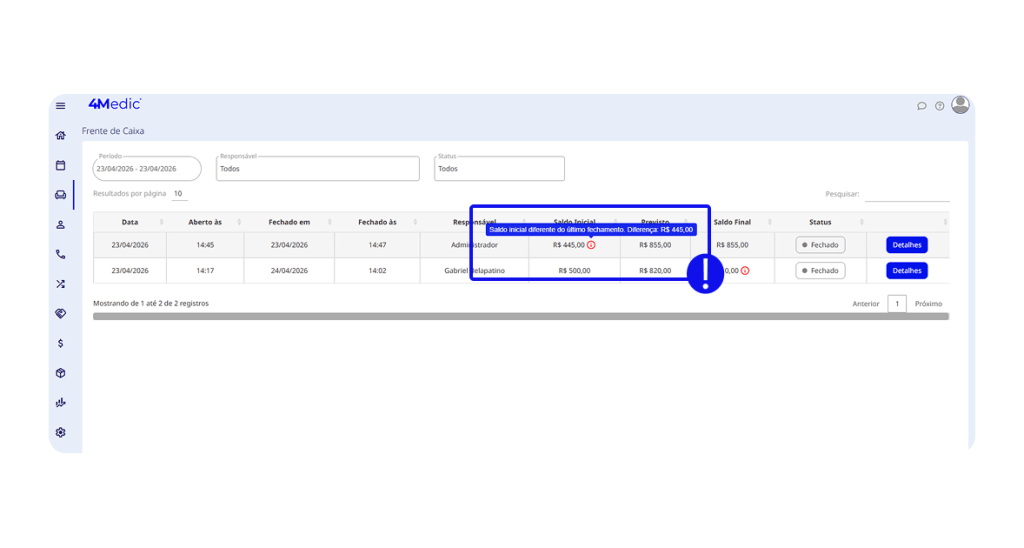Click Detalhes for the Gabriel row

tap(906, 271)
